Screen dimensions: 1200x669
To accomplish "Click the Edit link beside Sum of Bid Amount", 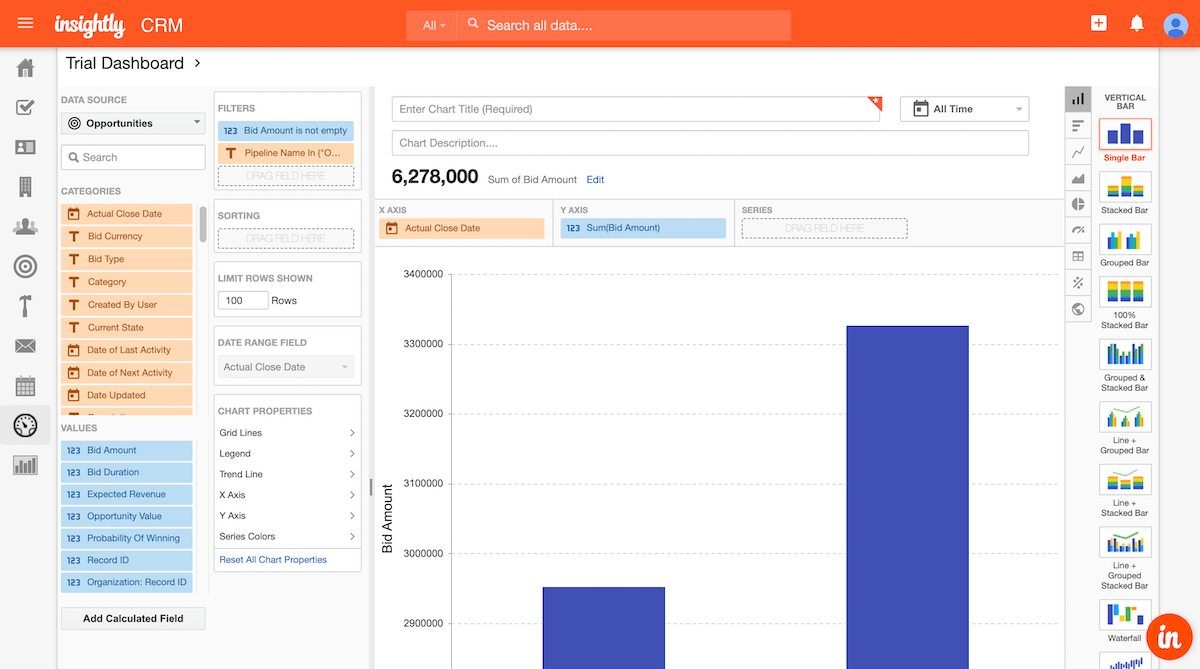I will [x=595, y=180].
